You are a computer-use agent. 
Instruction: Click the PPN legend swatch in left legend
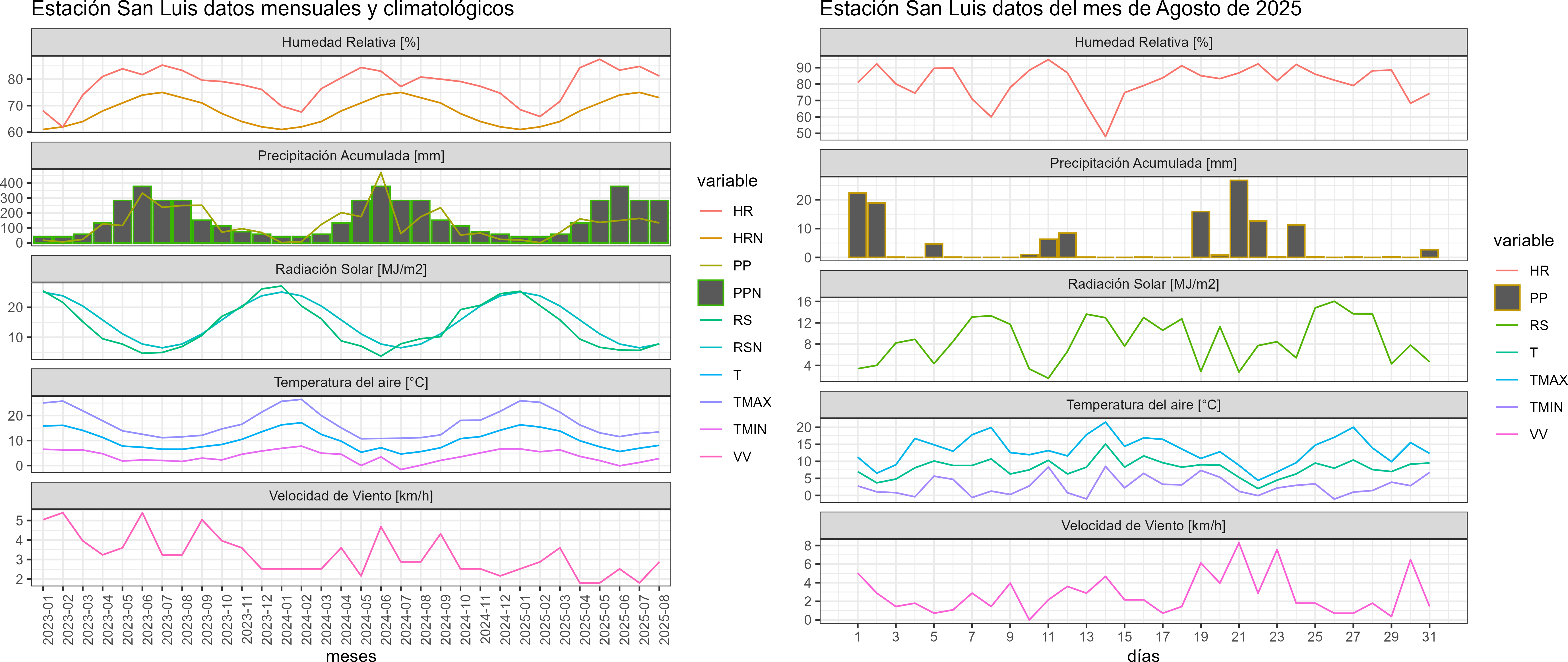(x=710, y=293)
